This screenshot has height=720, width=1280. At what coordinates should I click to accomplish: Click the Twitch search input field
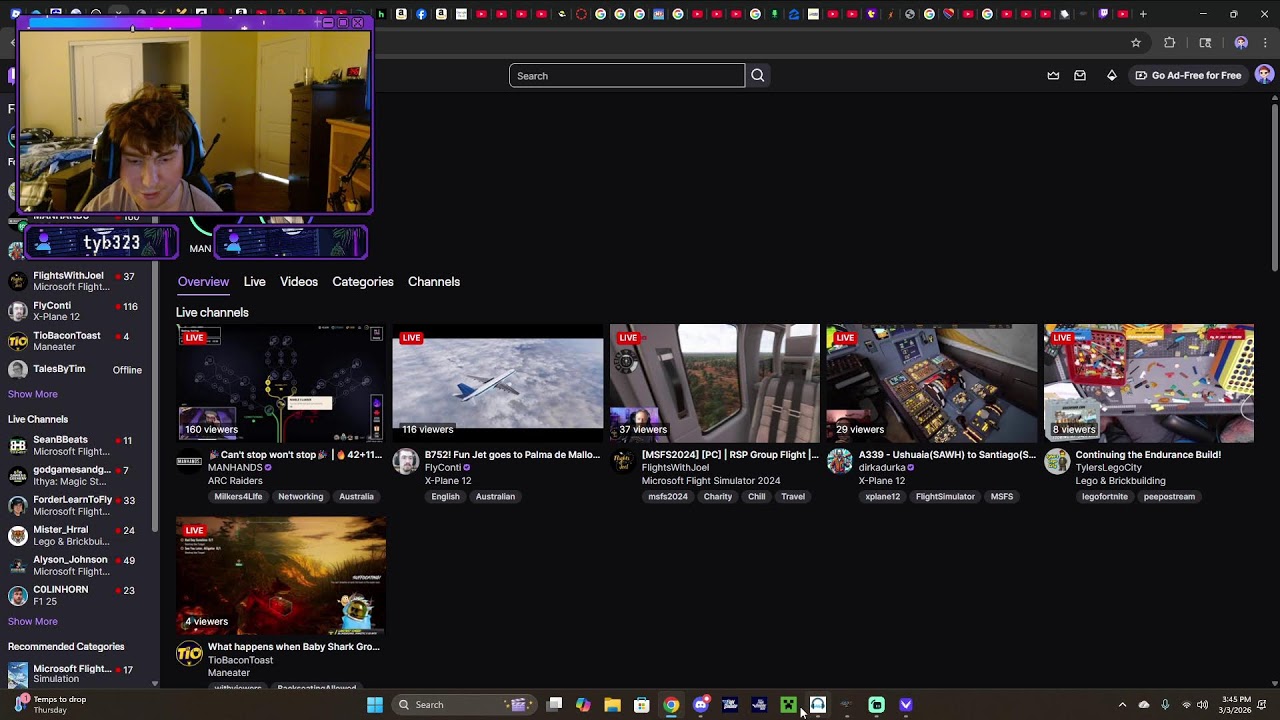click(627, 75)
